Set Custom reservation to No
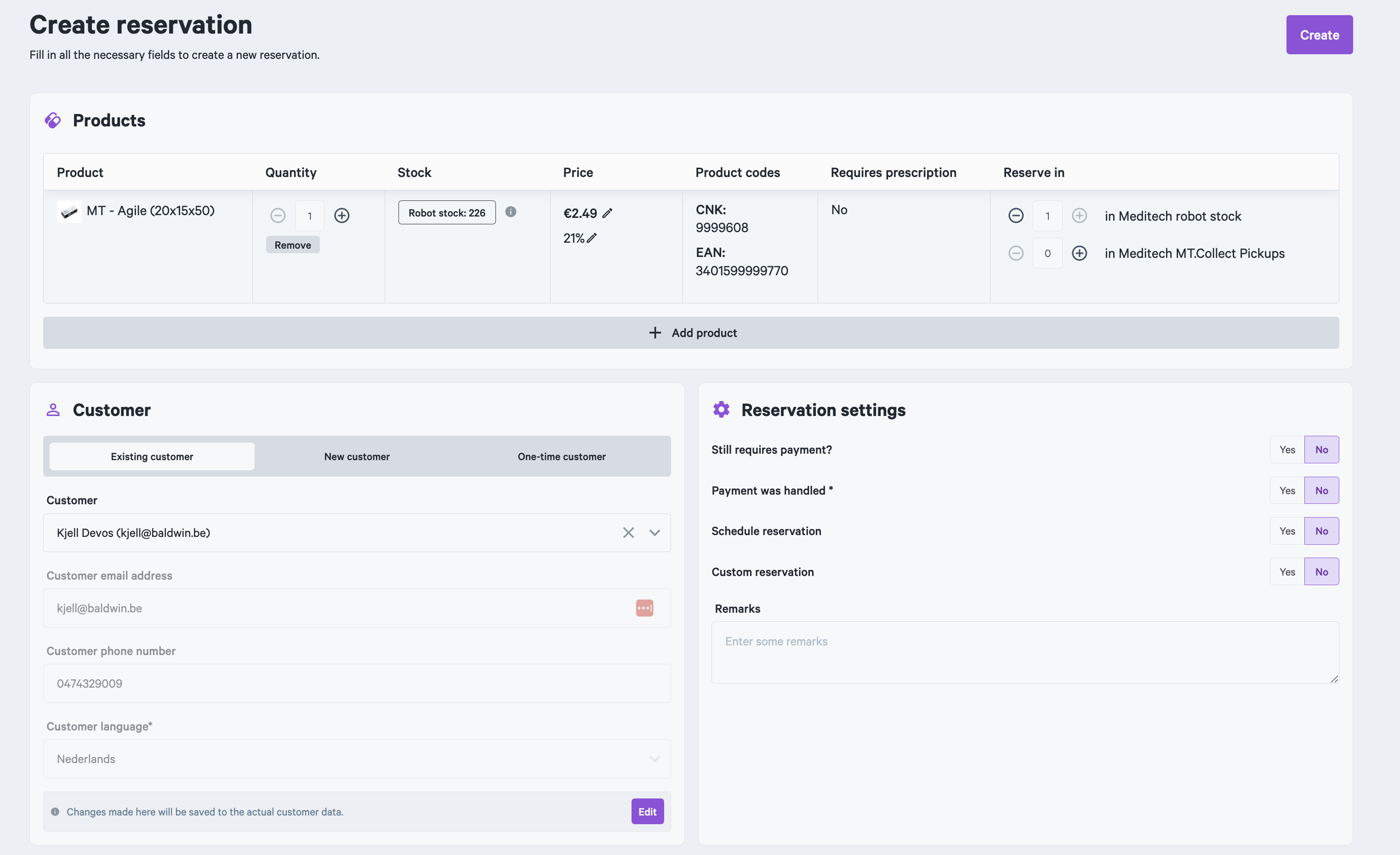Screen dimensions: 1400x855 click(1321, 572)
